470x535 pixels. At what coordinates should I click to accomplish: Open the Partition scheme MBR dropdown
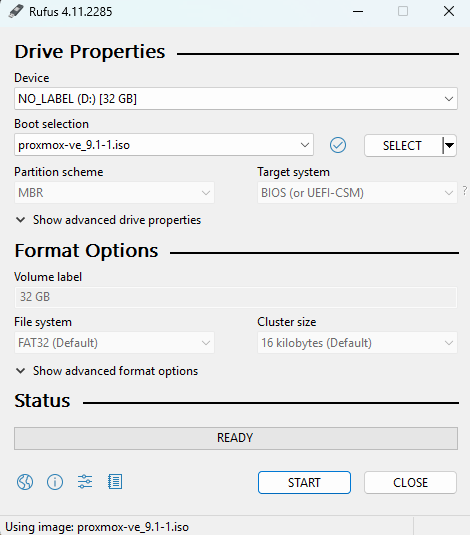pos(114,193)
